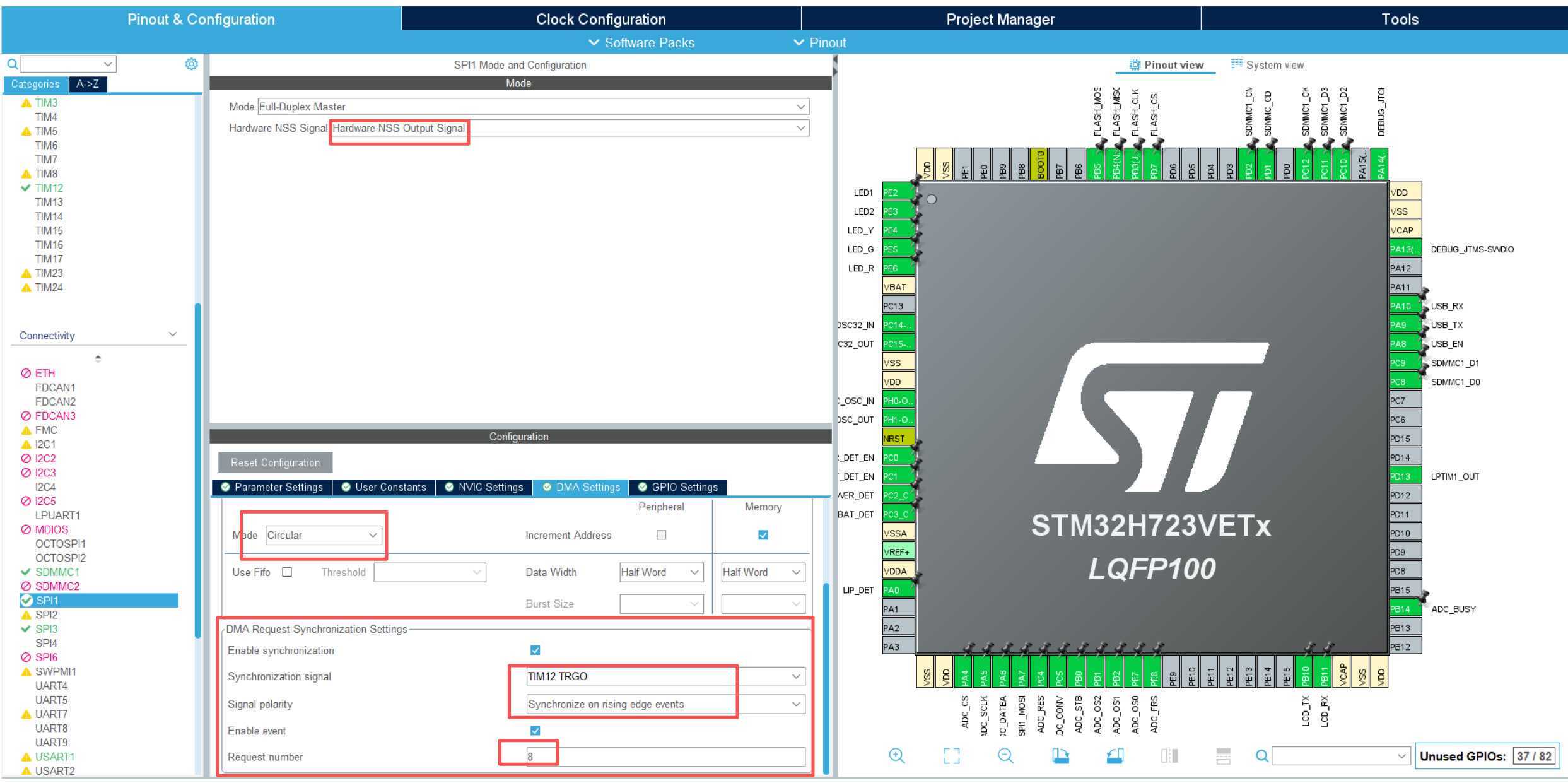Open the peripheral list settings gear
This screenshot has width=1568, height=783.
191,64
